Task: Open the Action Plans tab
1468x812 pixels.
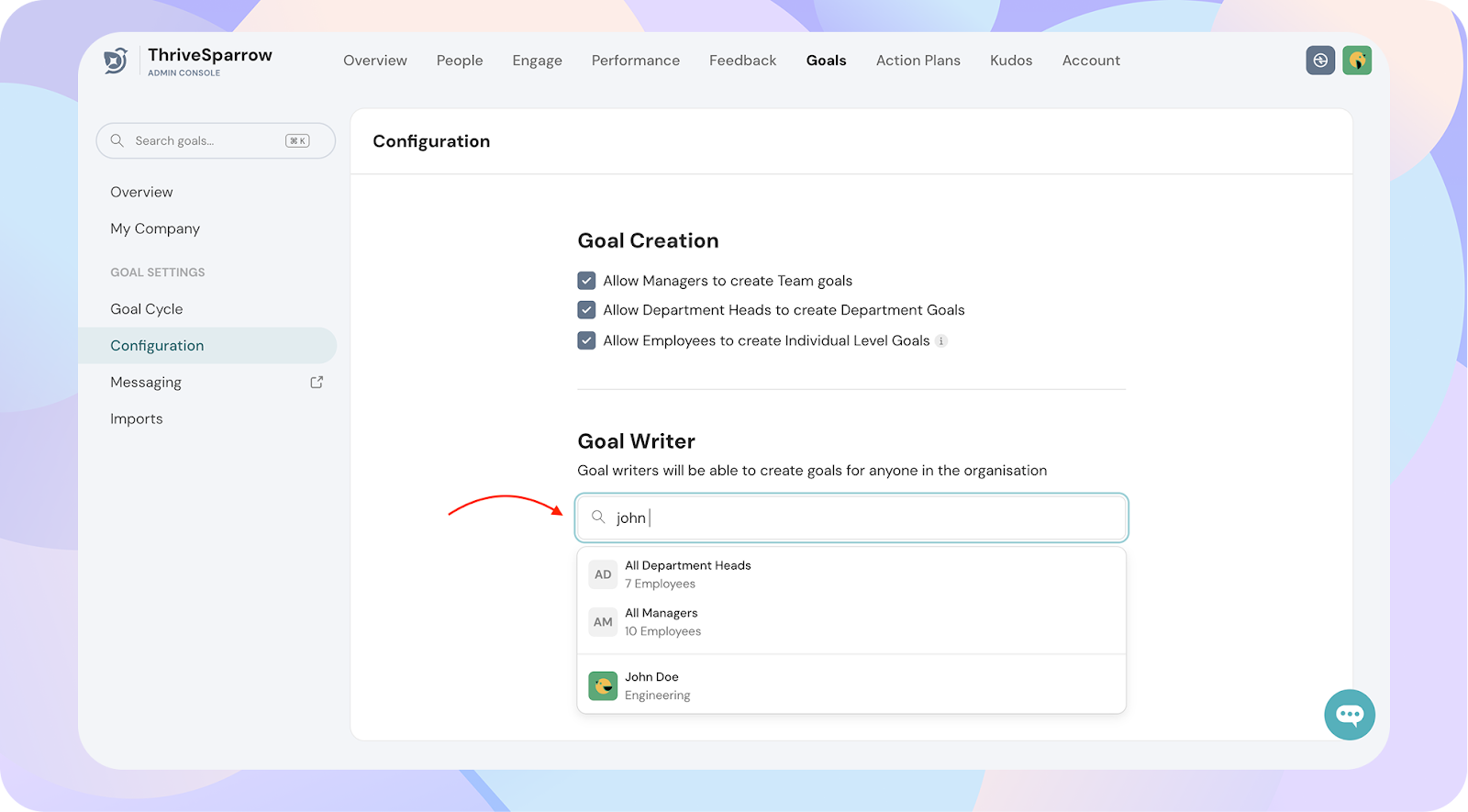Action: (918, 61)
